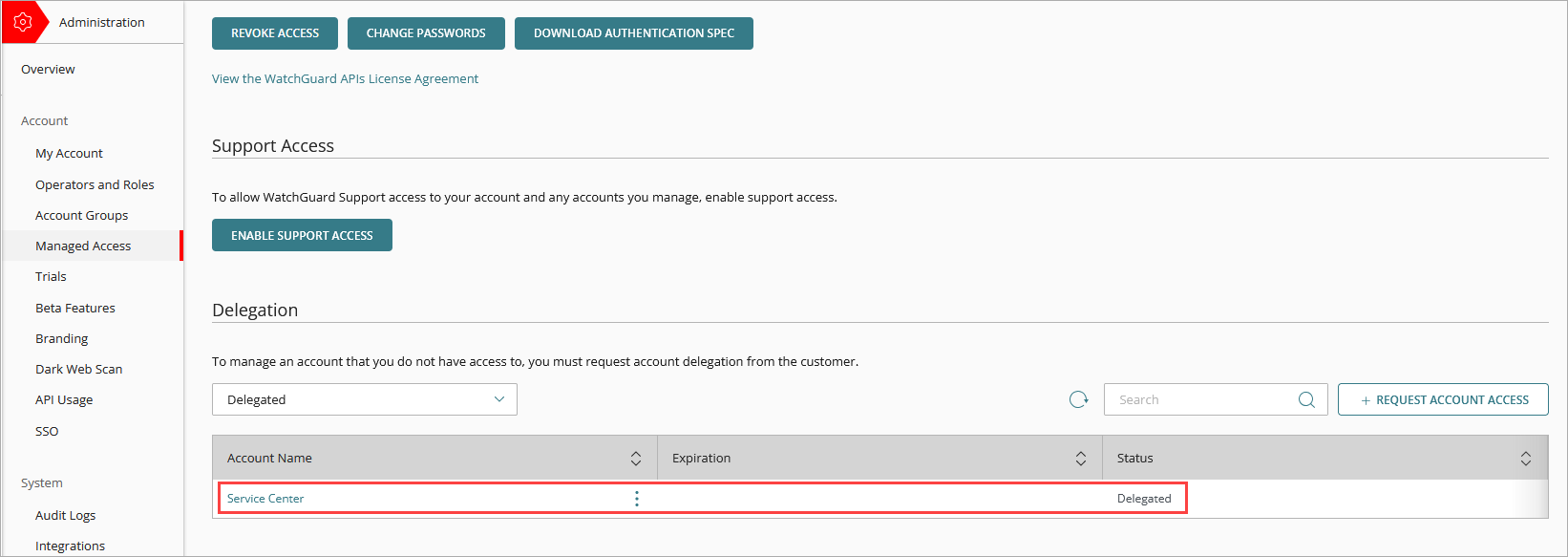The height and width of the screenshot is (557, 1568).
Task: Click the Request Account Access button
Action: click(x=1443, y=399)
